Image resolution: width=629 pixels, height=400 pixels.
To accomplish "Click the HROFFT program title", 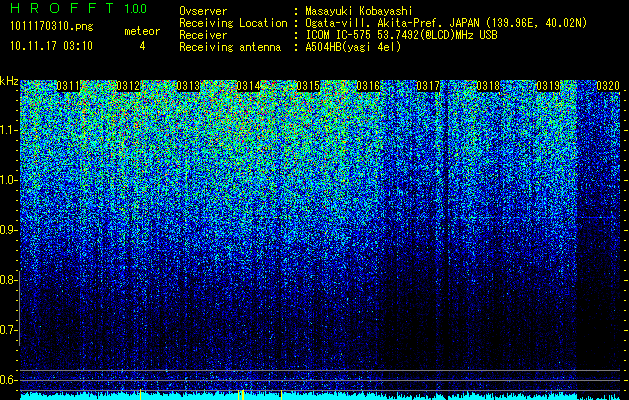I will (x=63, y=8).
